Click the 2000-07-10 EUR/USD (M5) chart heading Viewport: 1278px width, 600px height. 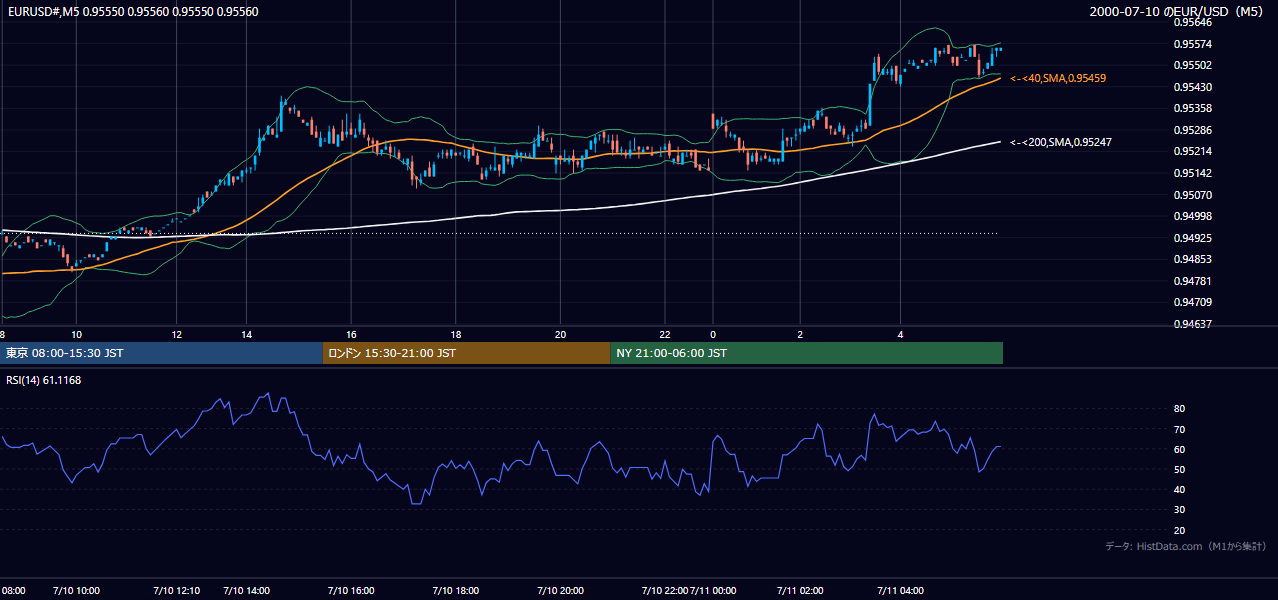(x=1177, y=12)
